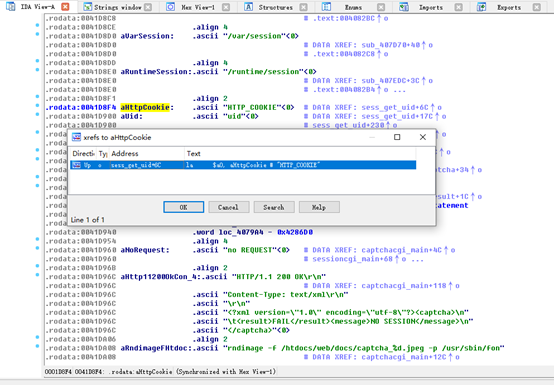This screenshot has width=554, height=385.
Task: Select the highlighted aHttpCookie label
Action: point(145,107)
